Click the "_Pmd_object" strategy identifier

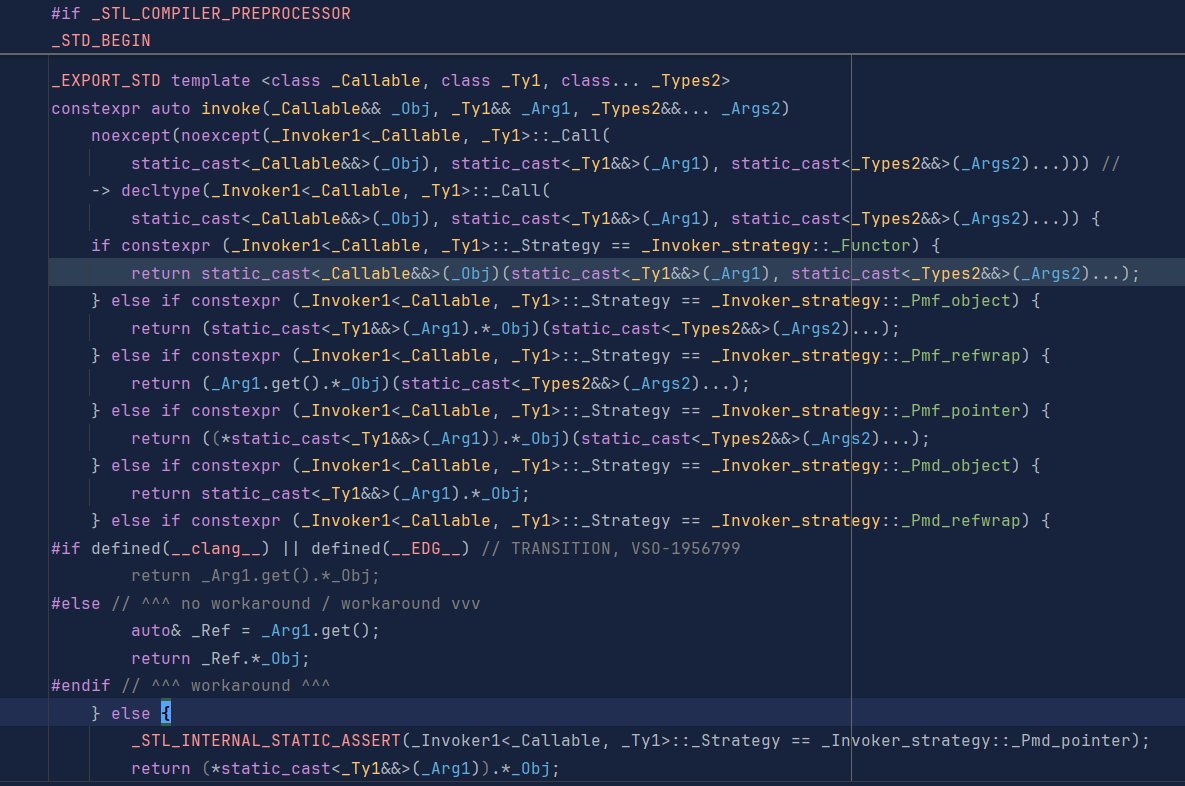956,466
